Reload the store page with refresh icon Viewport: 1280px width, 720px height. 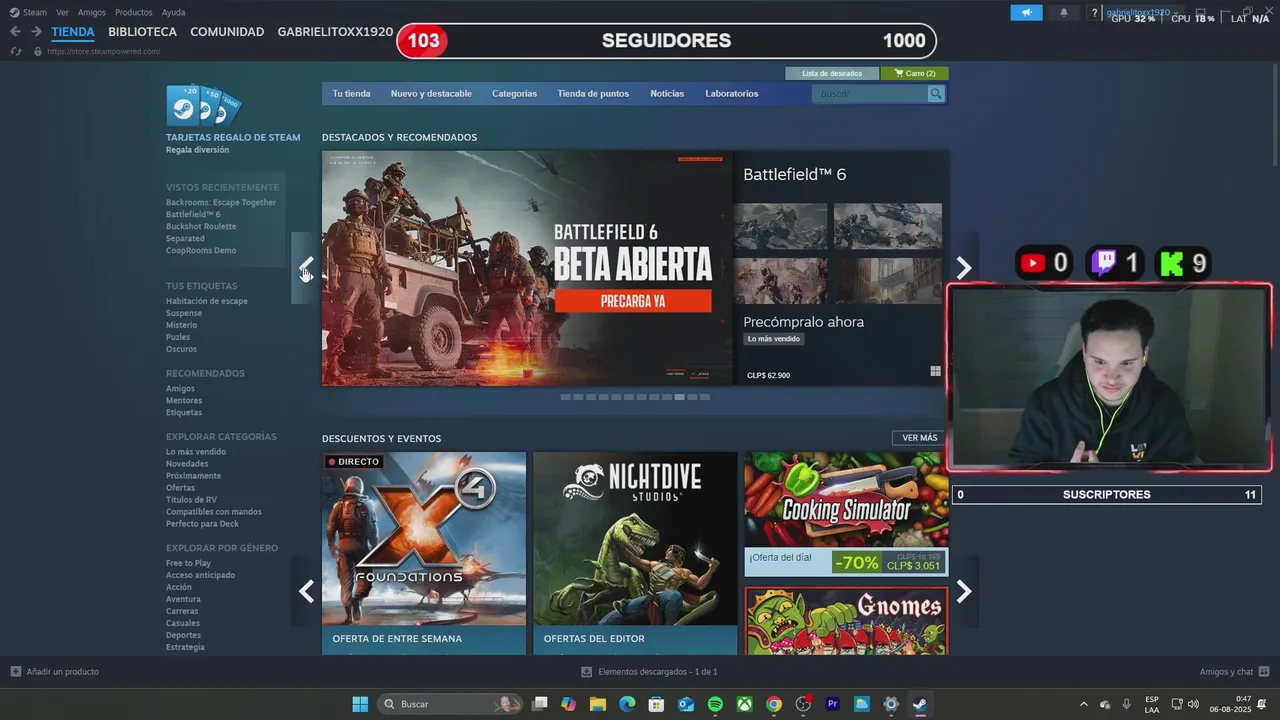16,51
